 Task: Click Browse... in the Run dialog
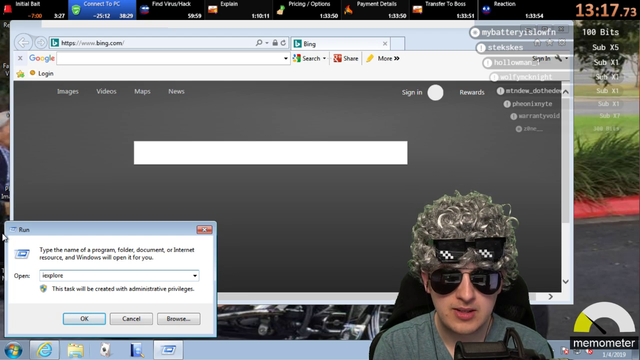tap(178, 319)
